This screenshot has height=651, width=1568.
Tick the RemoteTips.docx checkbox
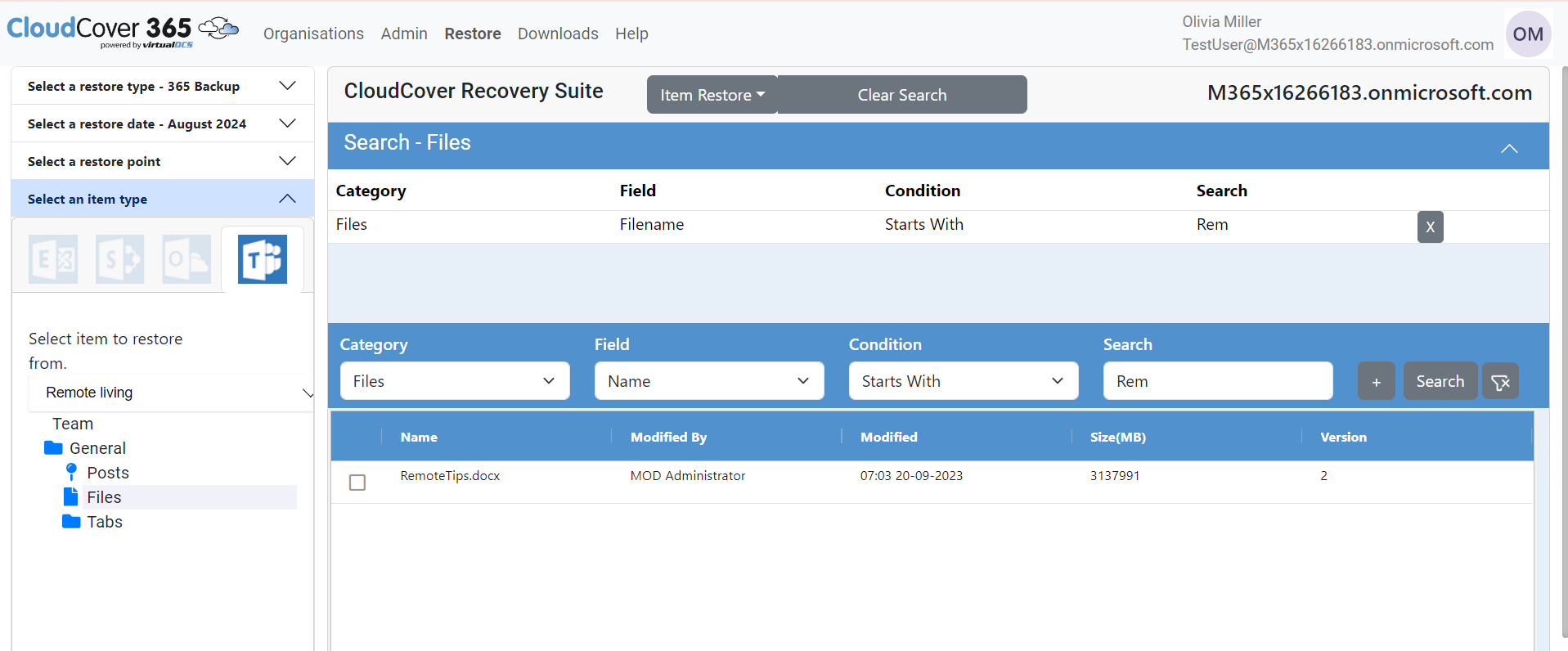tap(357, 483)
